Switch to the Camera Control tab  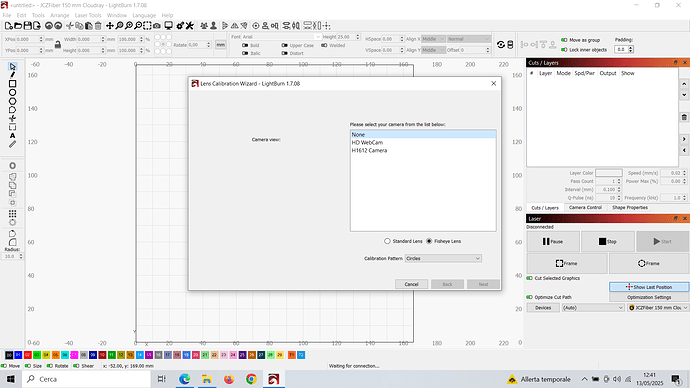(x=585, y=208)
